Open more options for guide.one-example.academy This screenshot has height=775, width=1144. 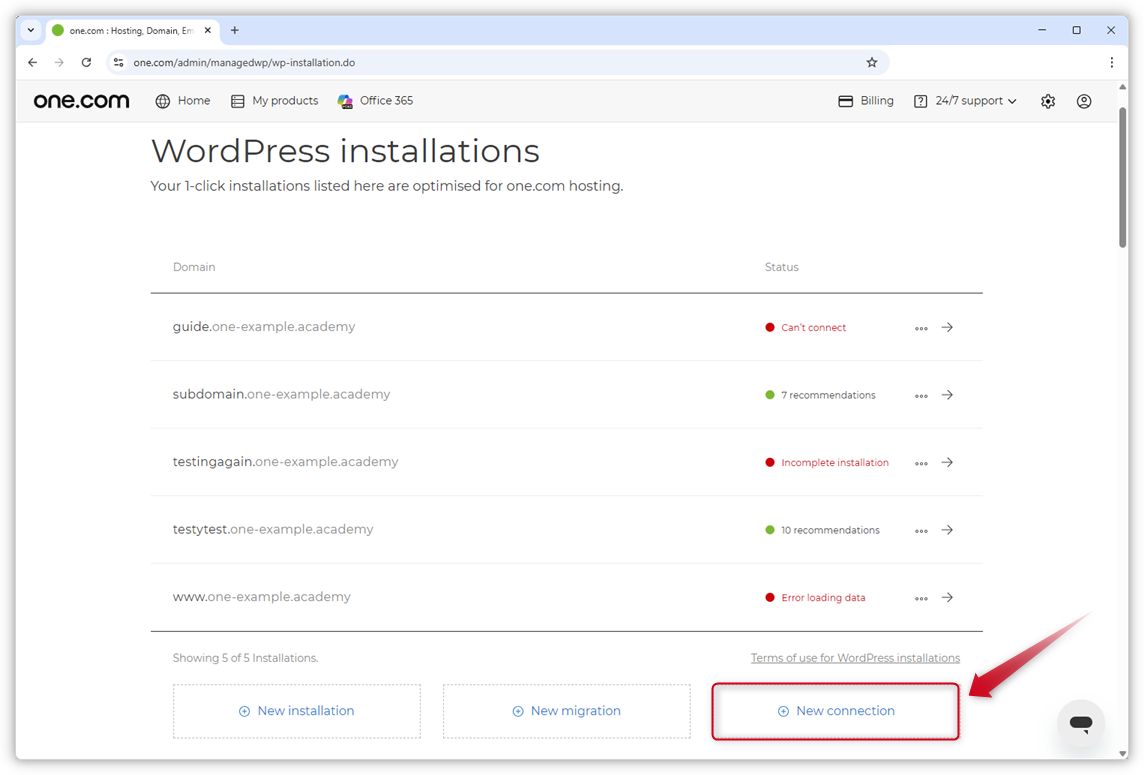point(921,328)
